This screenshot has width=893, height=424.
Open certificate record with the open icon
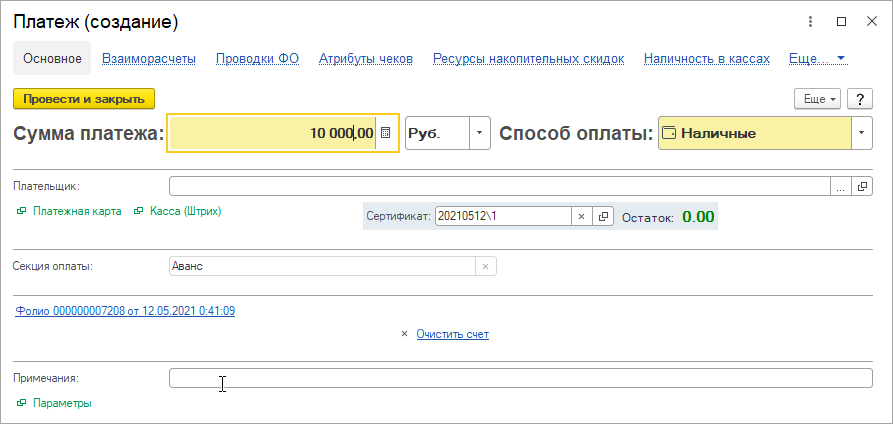pos(603,217)
